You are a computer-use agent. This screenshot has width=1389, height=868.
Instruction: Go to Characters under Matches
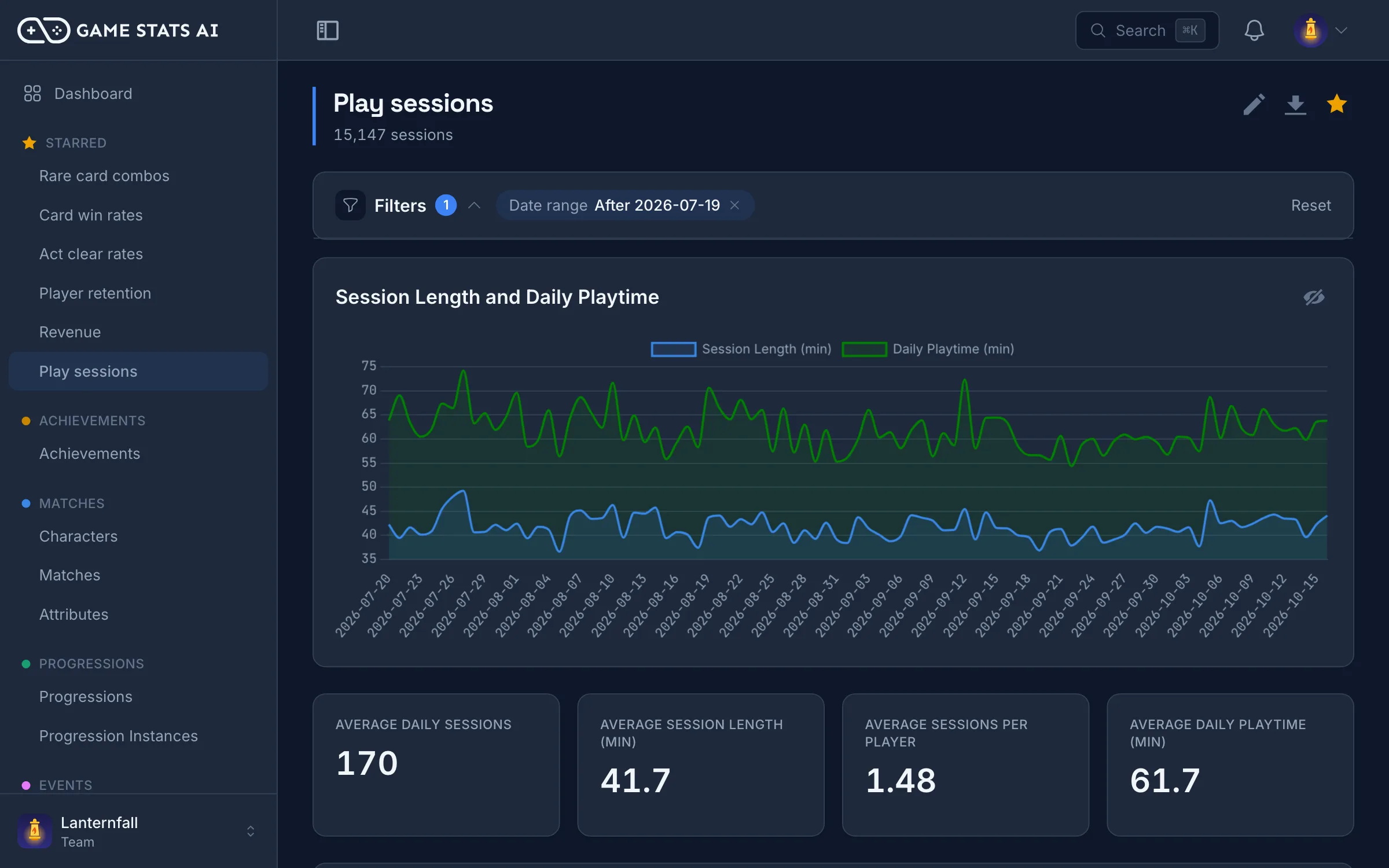coord(139,536)
